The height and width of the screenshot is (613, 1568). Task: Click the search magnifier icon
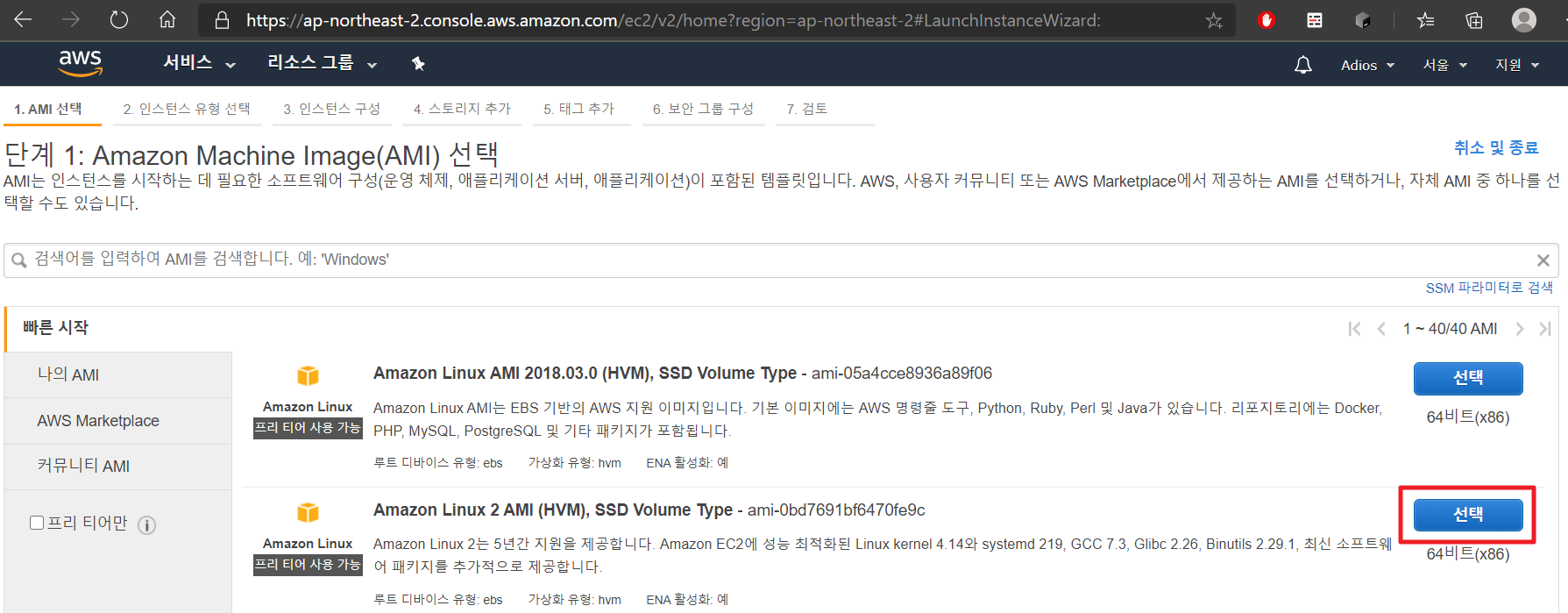pos(19,260)
